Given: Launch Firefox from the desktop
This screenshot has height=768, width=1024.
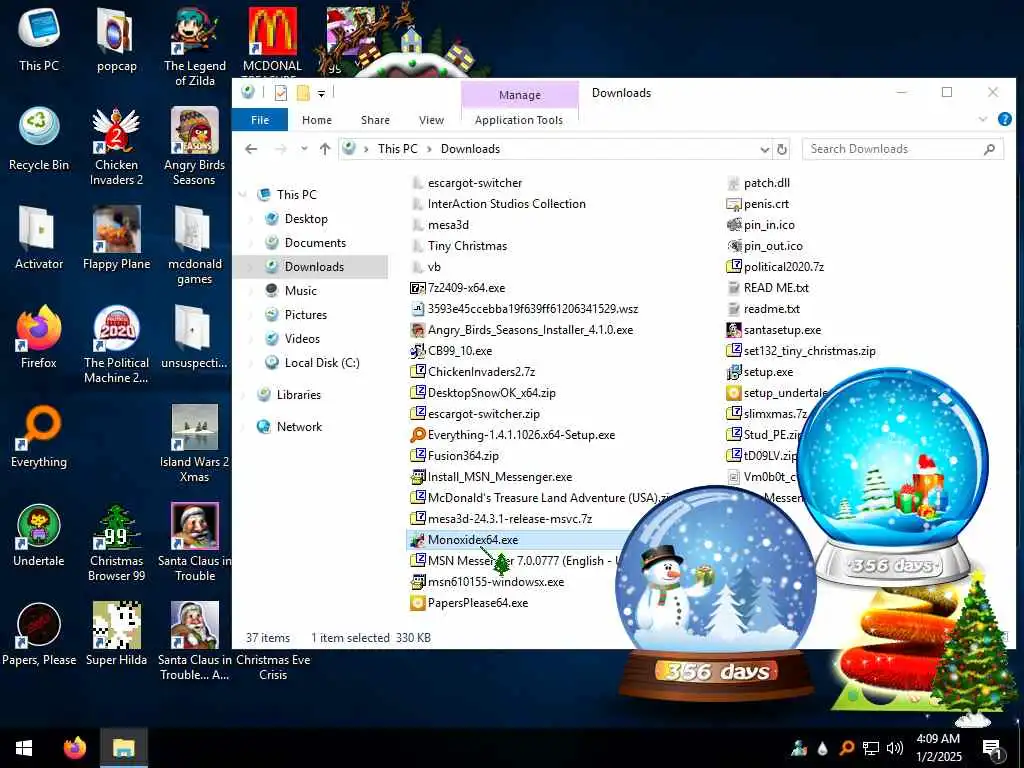Looking at the screenshot, I should pyautogui.click(x=39, y=336).
